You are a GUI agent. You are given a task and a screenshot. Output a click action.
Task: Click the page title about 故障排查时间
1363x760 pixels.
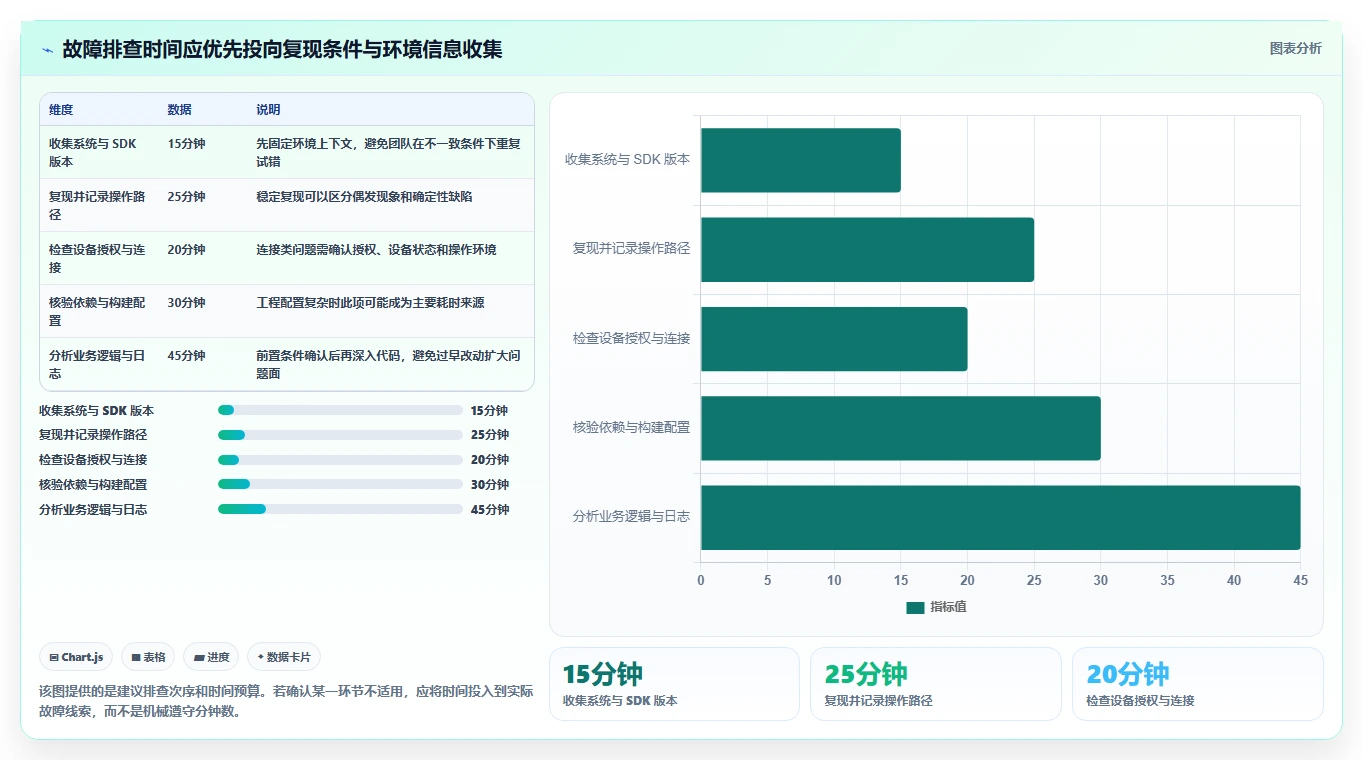(x=282, y=49)
